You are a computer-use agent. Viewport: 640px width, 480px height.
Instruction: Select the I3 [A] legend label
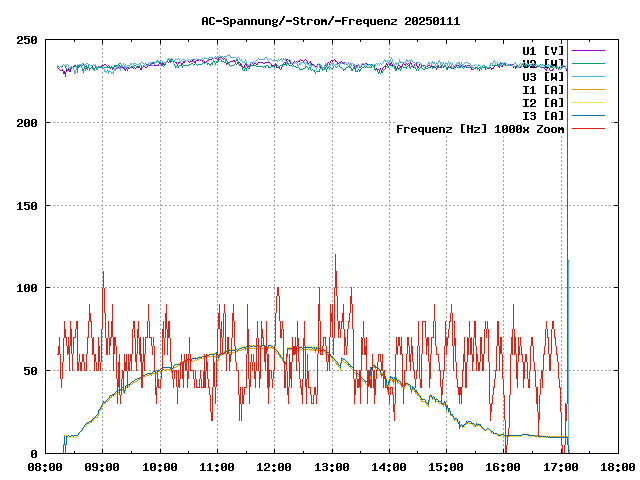(543, 115)
